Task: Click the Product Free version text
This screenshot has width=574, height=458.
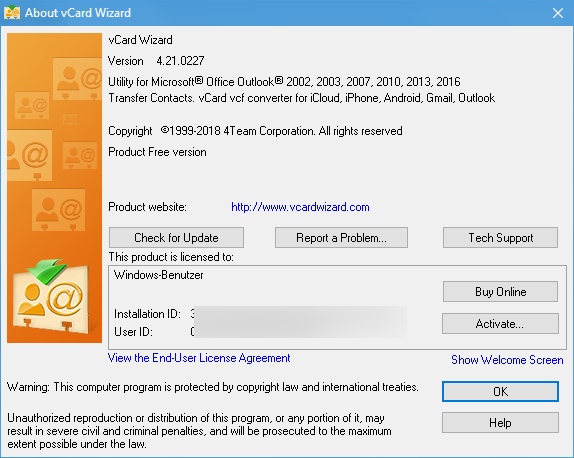Action: pos(157,152)
